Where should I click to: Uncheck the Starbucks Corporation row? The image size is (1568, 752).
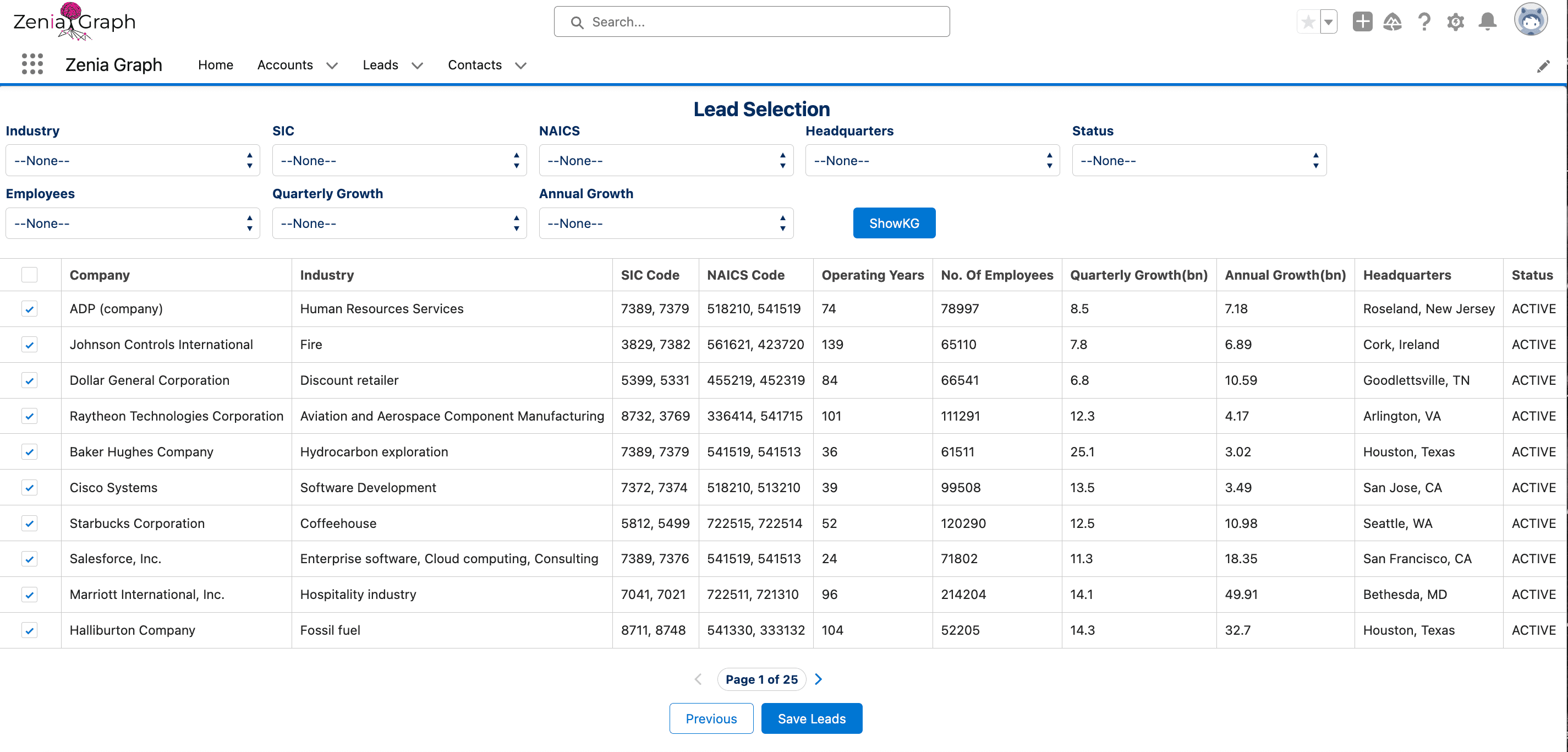[x=29, y=523]
